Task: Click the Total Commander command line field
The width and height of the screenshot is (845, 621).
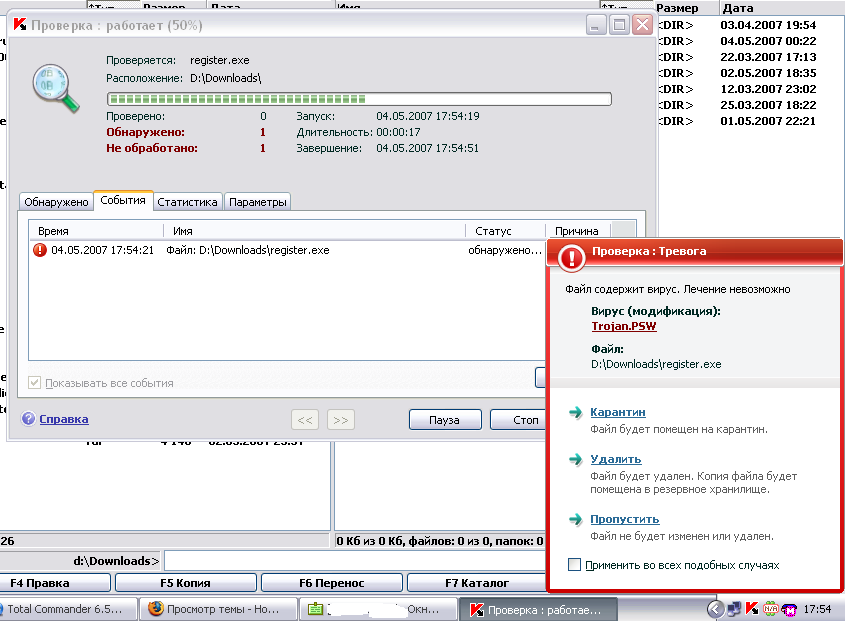Action: (355, 561)
